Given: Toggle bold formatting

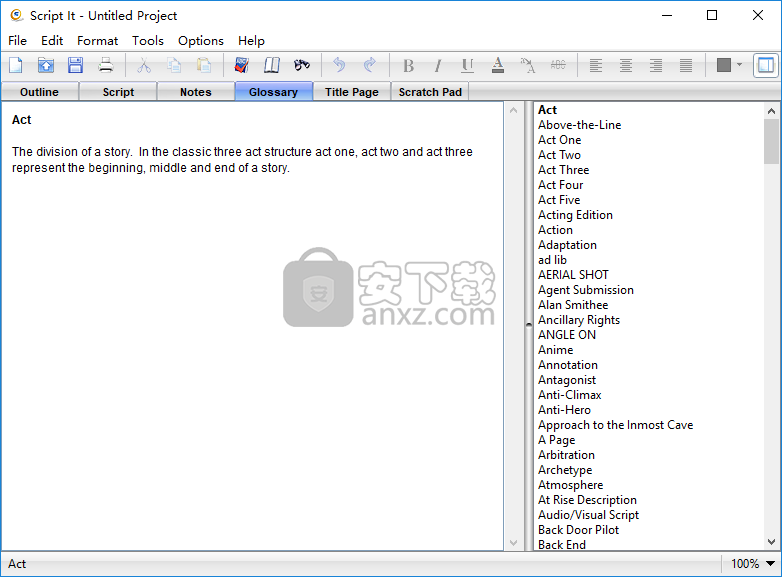Looking at the screenshot, I should pos(408,65).
